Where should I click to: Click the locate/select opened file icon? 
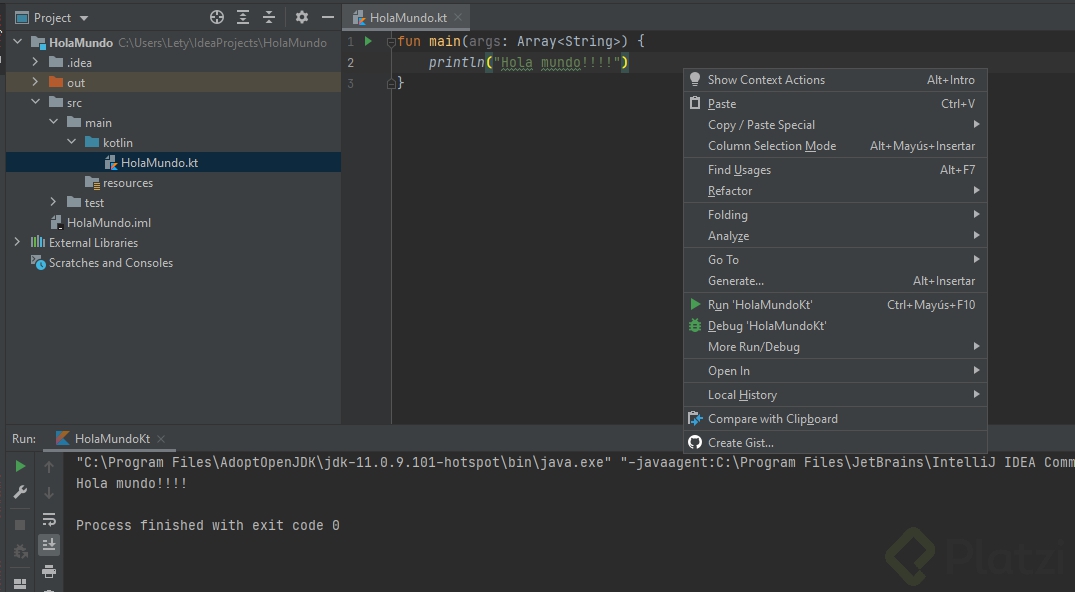[x=217, y=18]
